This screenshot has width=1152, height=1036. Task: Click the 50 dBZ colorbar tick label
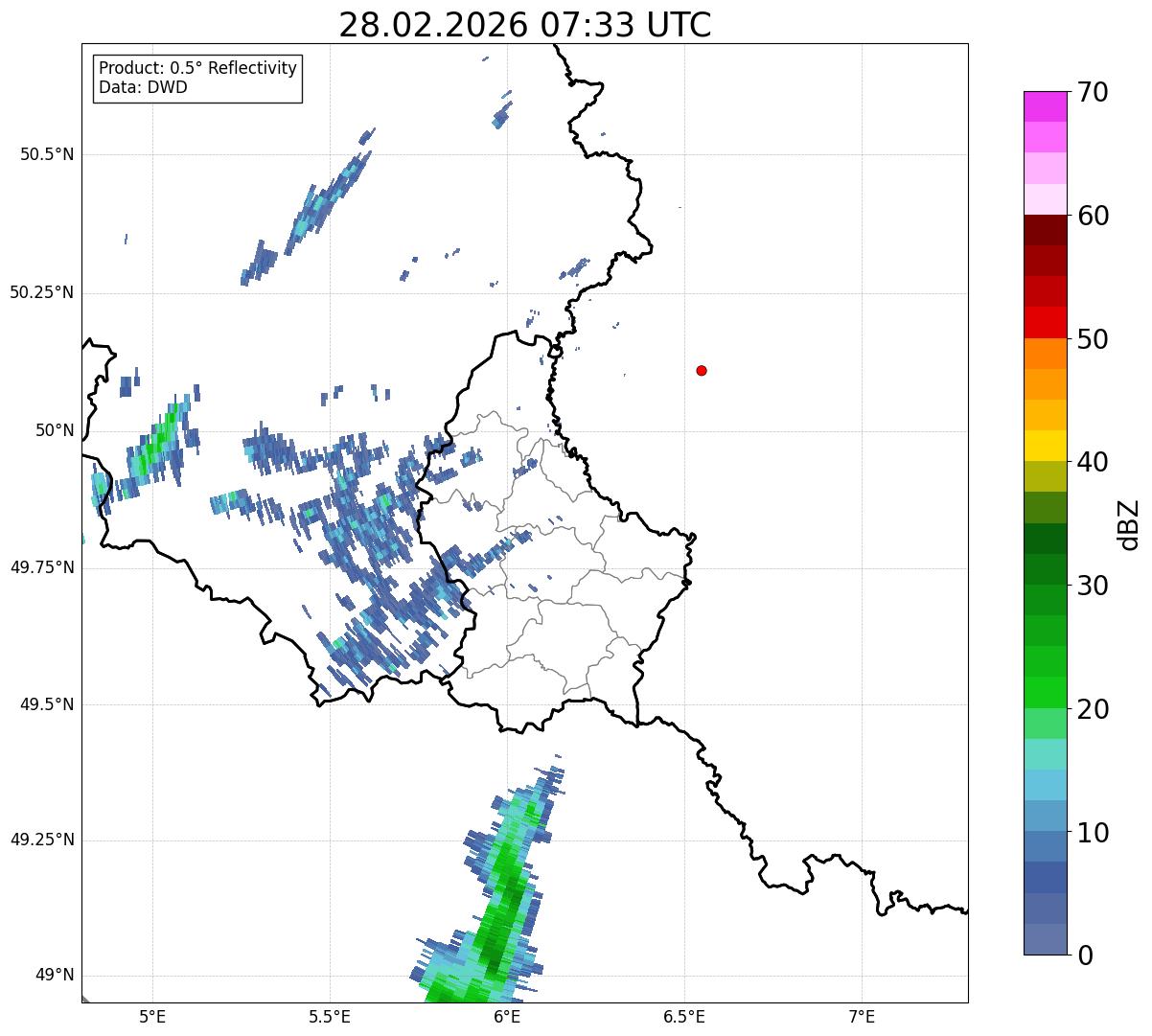point(1093,340)
